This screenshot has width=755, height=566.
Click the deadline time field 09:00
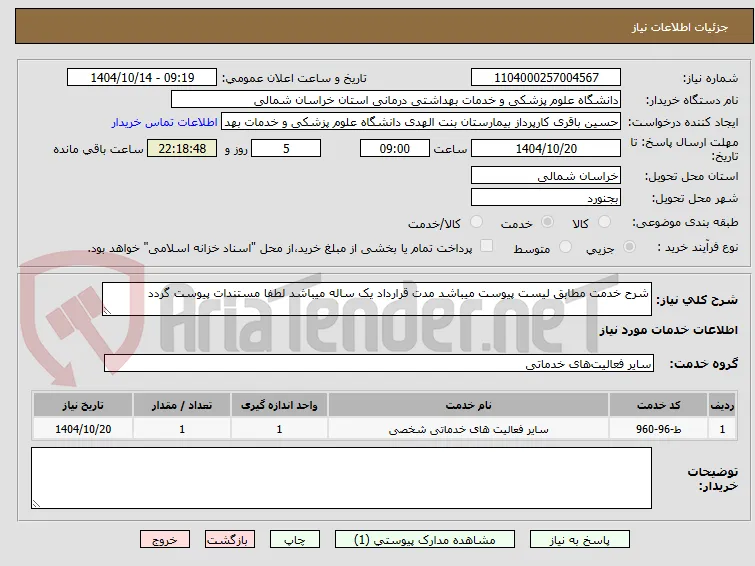(395, 148)
